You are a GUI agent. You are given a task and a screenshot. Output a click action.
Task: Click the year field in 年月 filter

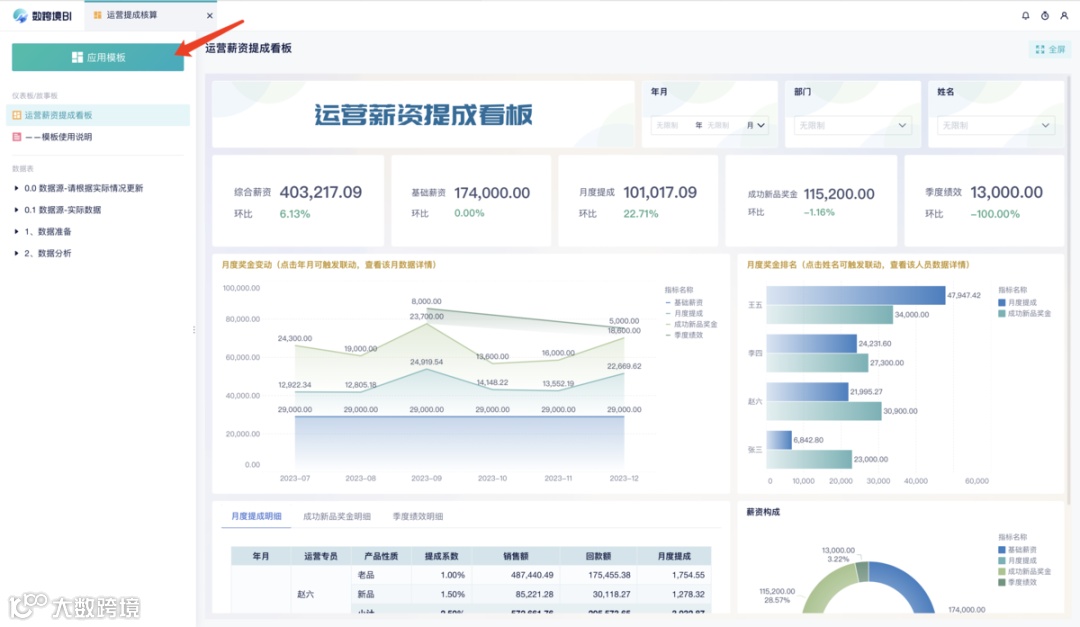click(673, 125)
